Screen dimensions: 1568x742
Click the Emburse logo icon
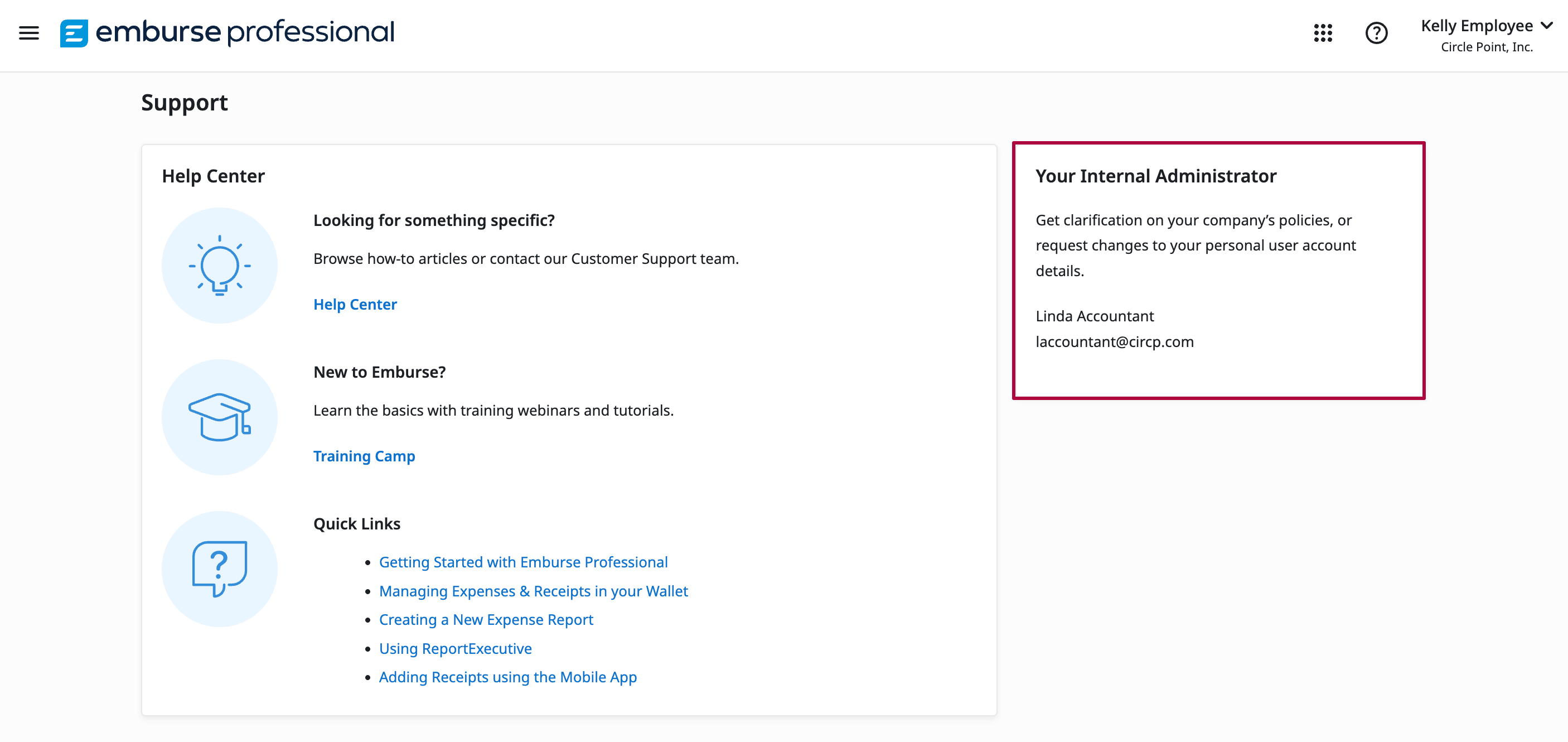coord(74,33)
